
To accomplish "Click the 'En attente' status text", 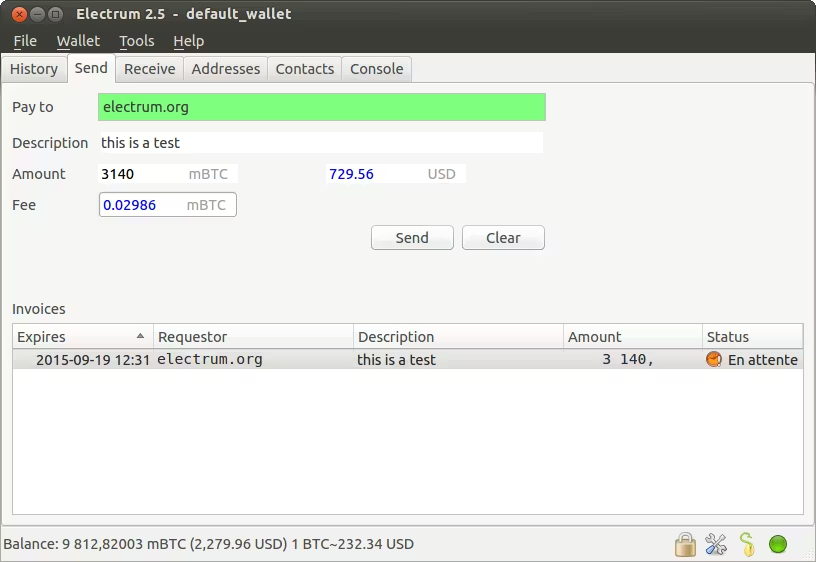I will click(x=762, y=360).
